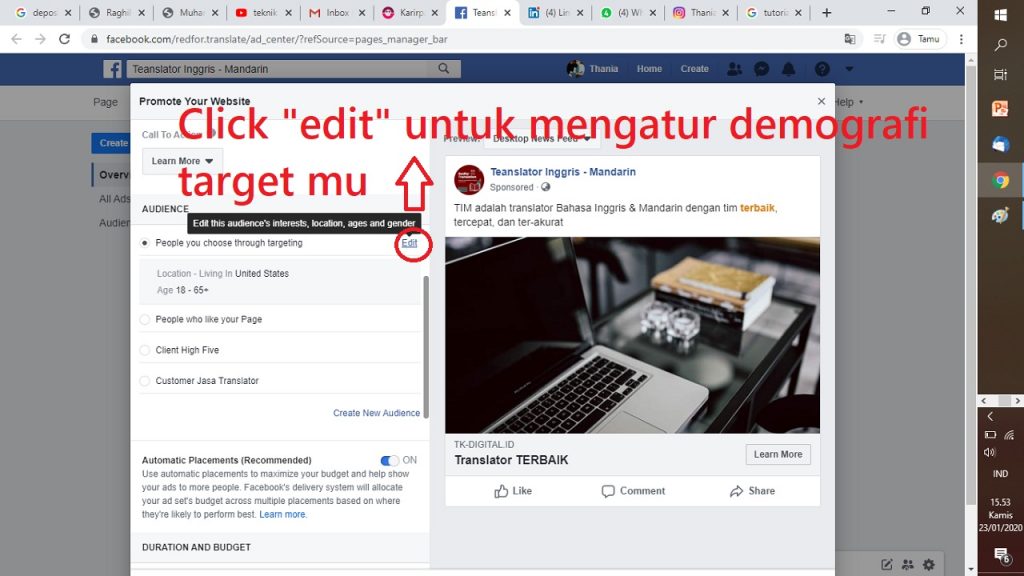Click the Facebook page search field
Viewport: 1024px width, 576px height.
click(278, 69)
